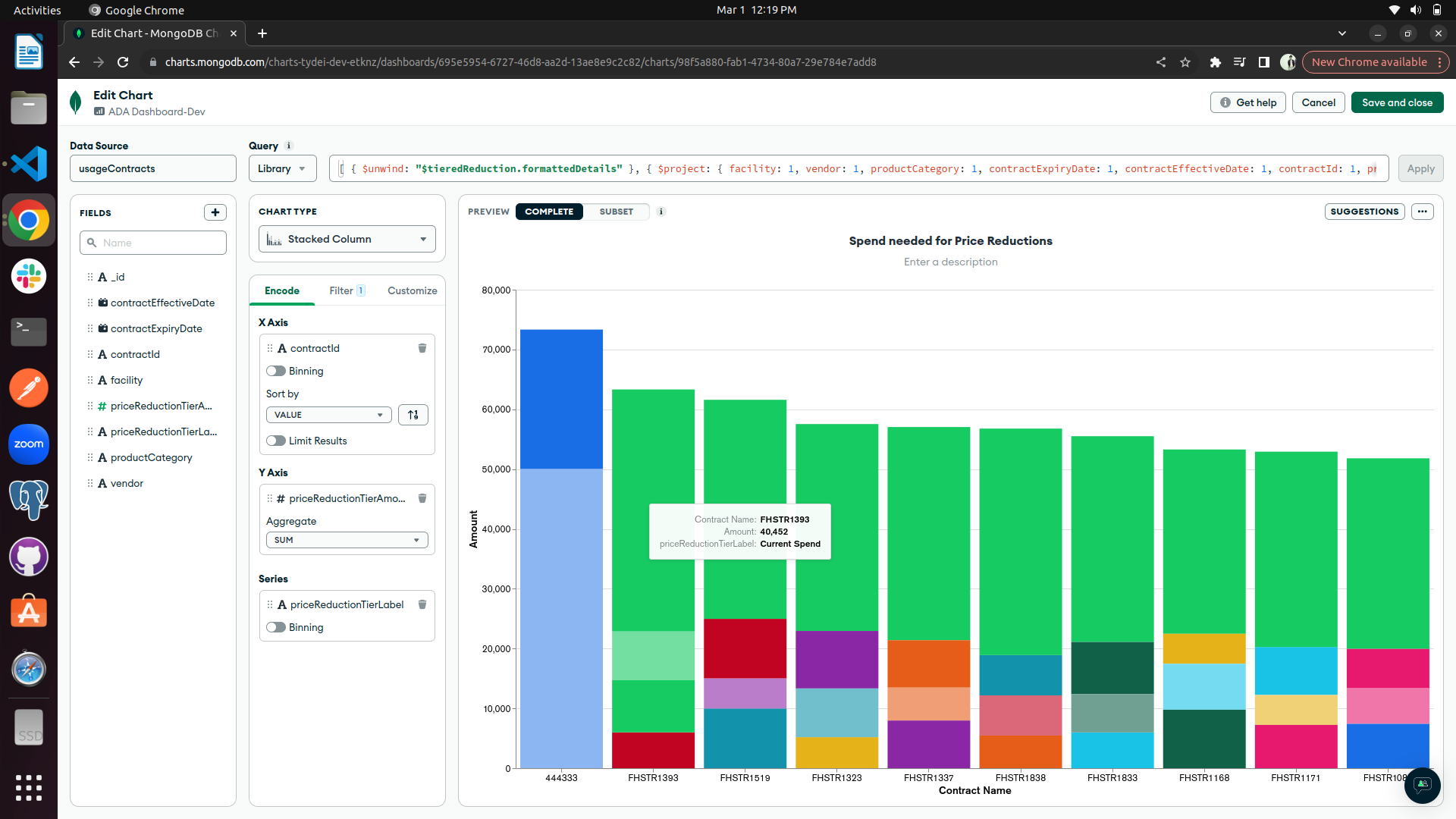Delete contractId from the X Axis
The height and width of the screenshot is (819, 1456).
pos(422,348)
